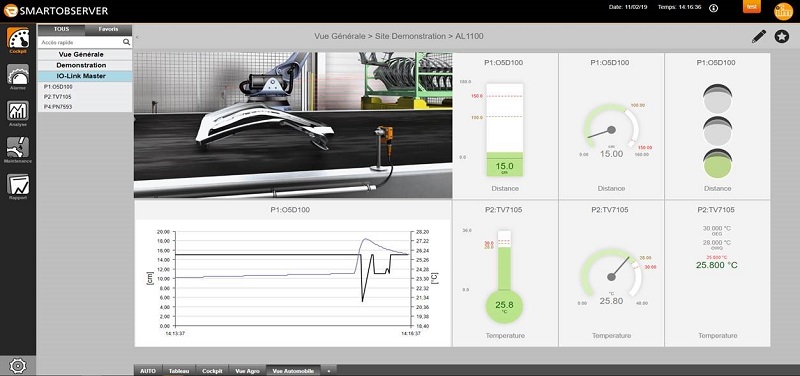Open the Analyse section icon
Image resolution: width=800 pixels, height=376 pixels.
click(18, 111)
